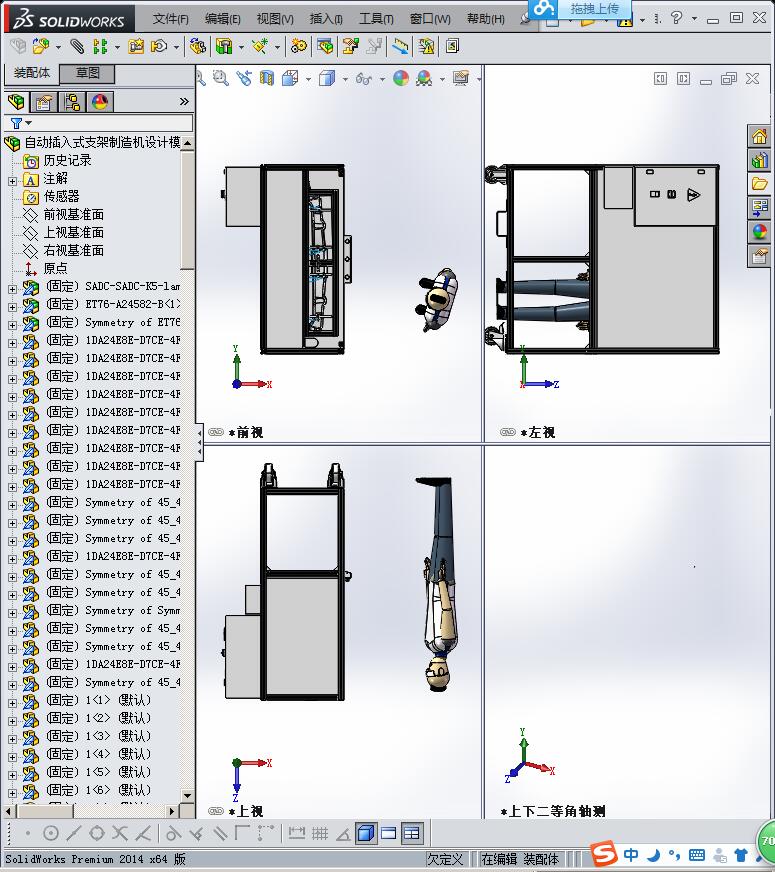
Task: Switch to the 装配体 tab
Action: click(x=32, y=73)
